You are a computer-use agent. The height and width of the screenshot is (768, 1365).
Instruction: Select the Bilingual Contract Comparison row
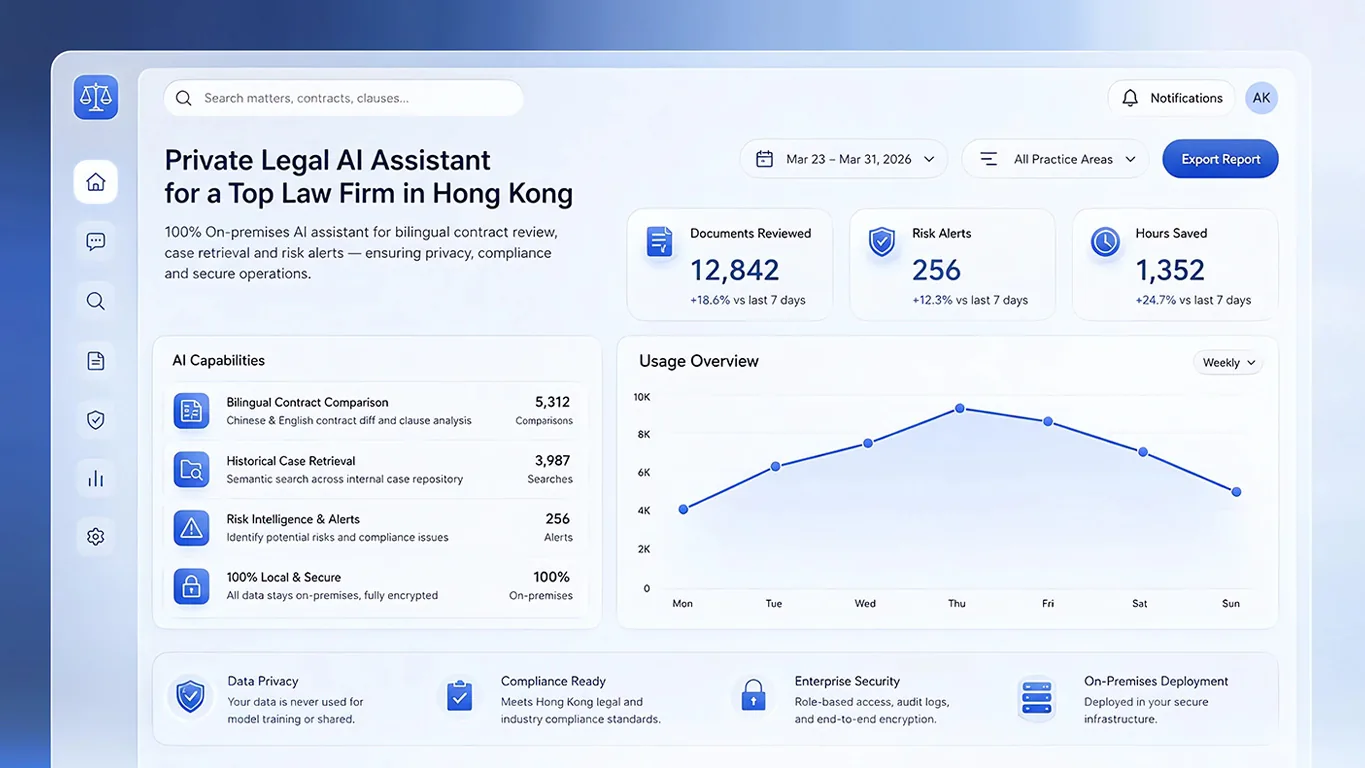click(374, 411)
